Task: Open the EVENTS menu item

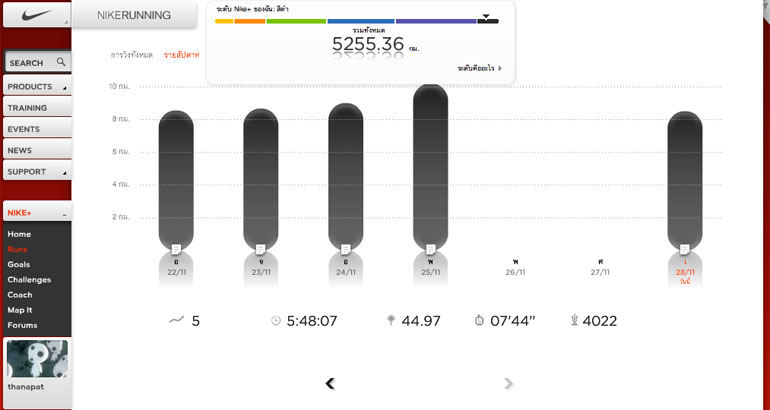Action: click(x=36, y=129)
